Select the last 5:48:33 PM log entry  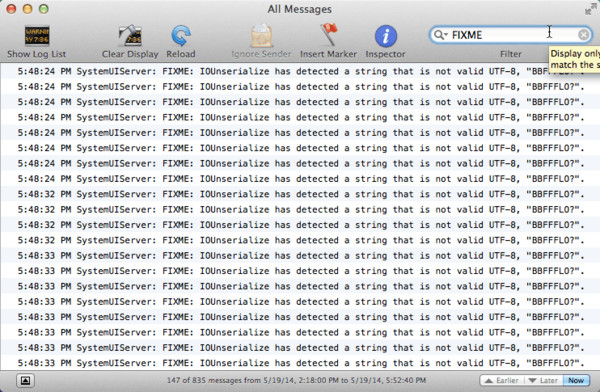pyautogui.click(x=300, y=363)
